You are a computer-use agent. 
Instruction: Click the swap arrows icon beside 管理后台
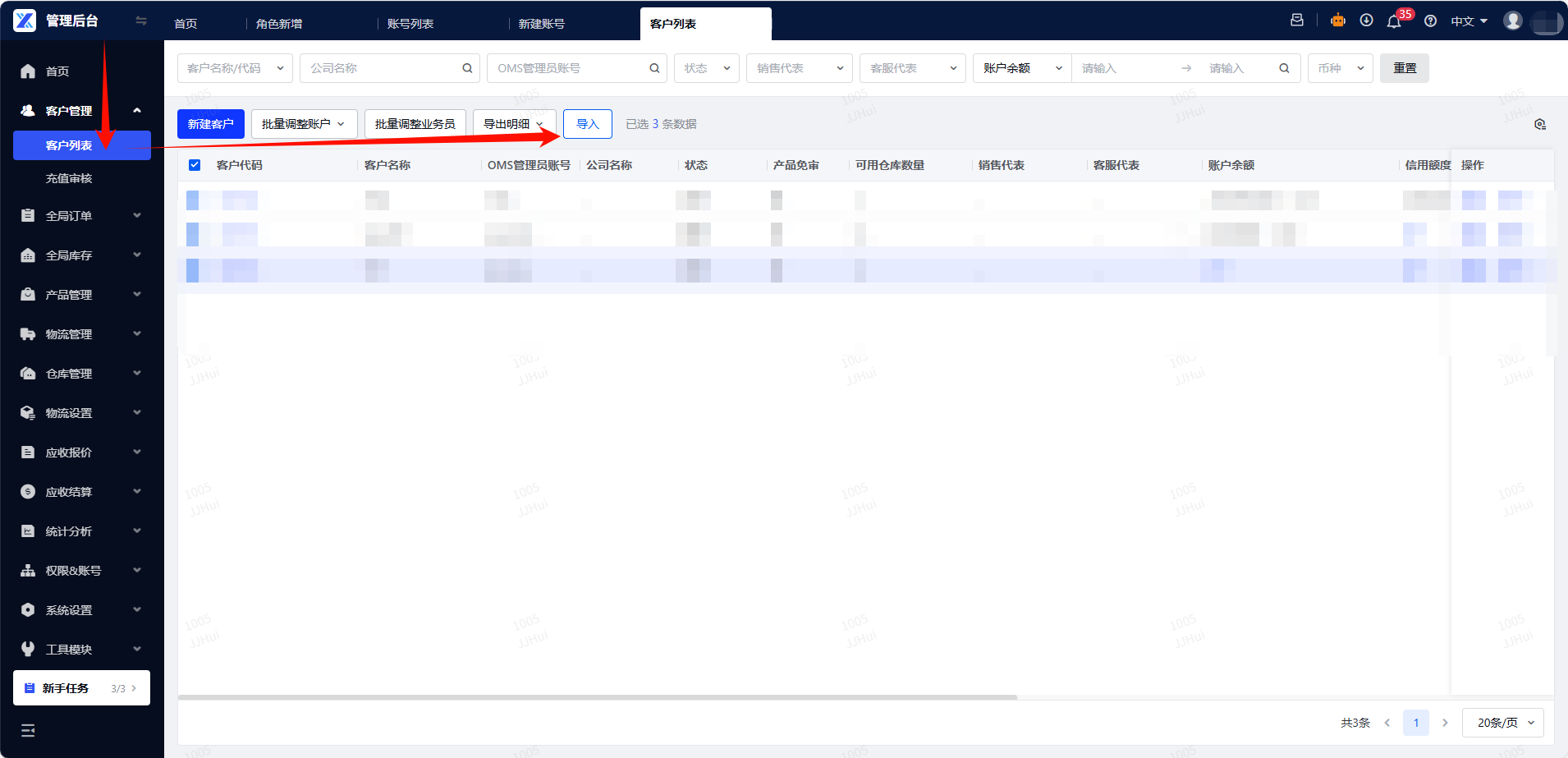[x=141, y=21]
